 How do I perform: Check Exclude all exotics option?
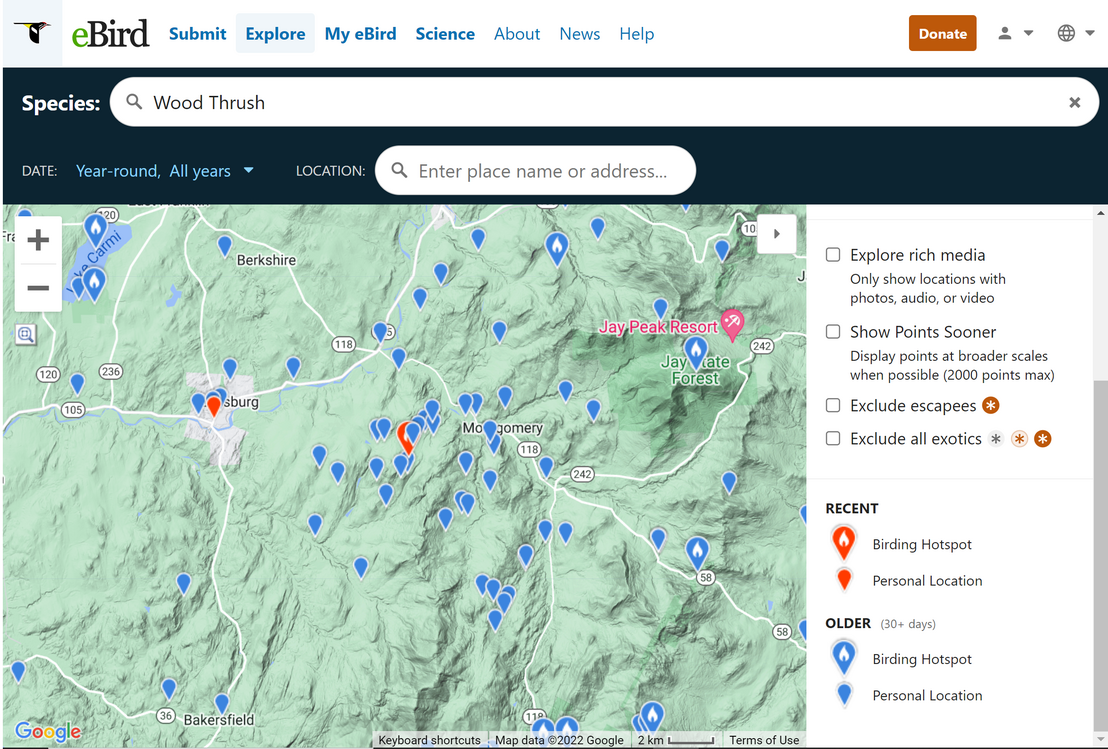(833, 439)
